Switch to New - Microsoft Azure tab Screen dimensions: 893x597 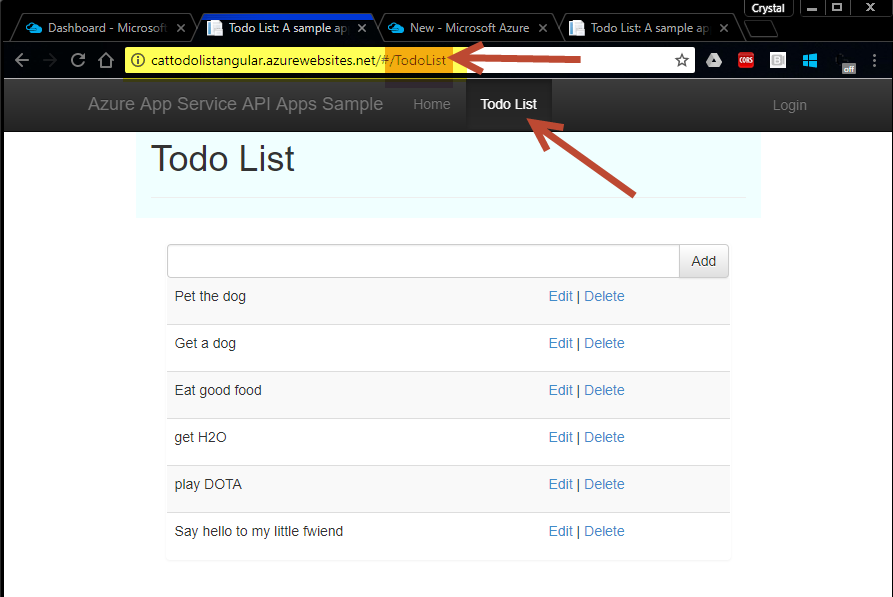coord(469,28)
